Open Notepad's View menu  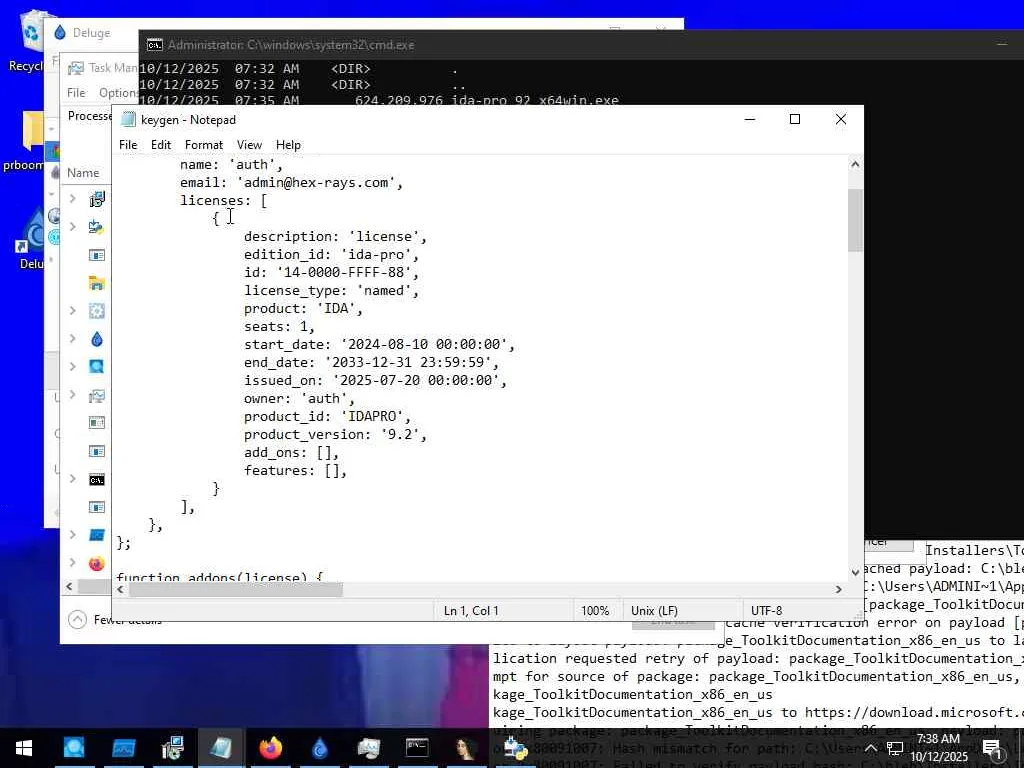249,145
